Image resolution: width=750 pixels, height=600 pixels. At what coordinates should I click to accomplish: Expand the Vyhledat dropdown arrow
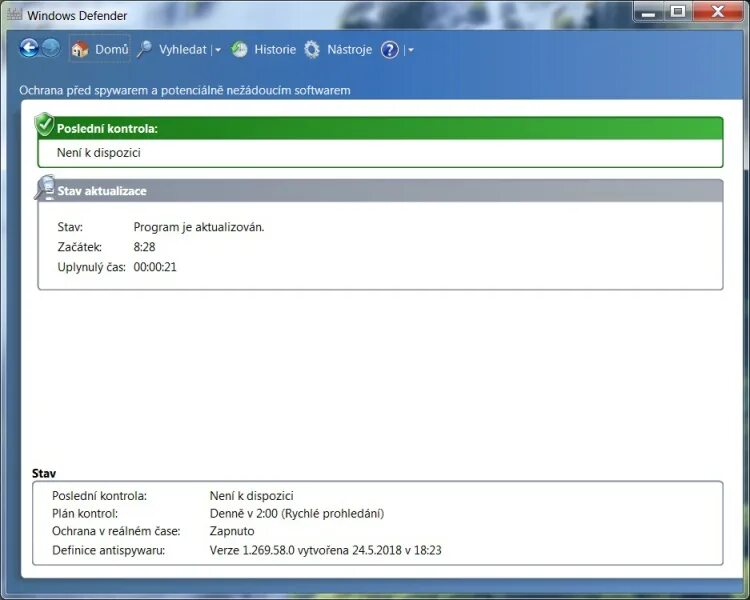[x=218, y=50]
